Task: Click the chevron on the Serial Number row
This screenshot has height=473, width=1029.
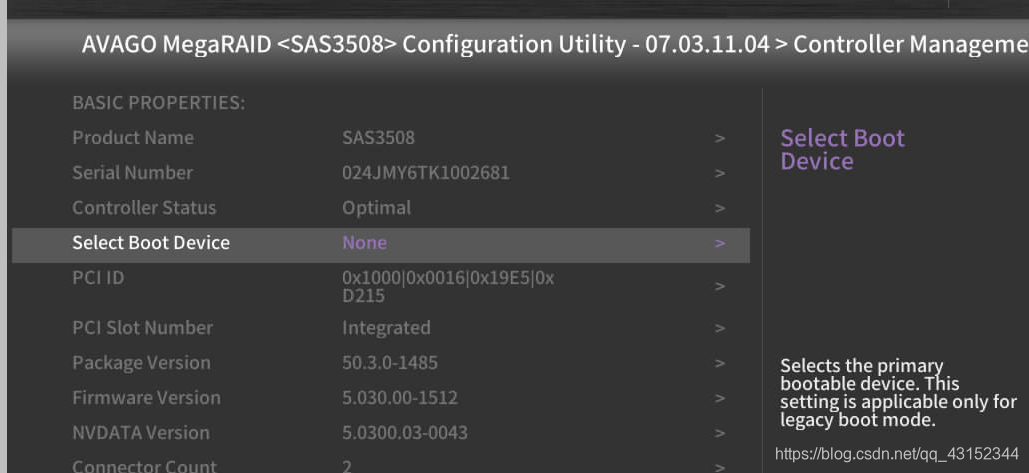Action: point(720,174)
